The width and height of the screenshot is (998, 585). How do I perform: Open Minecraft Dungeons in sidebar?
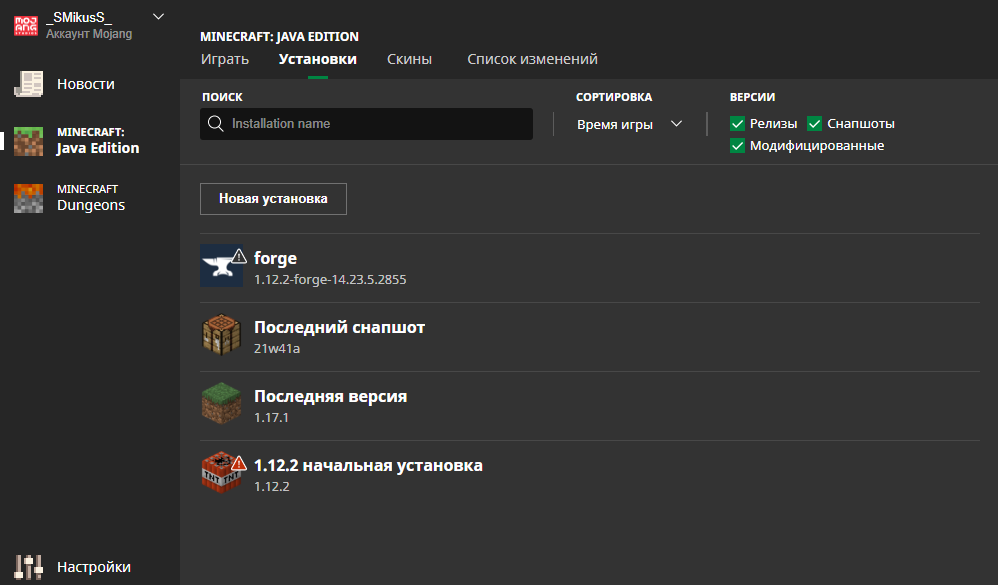(90, 198)
